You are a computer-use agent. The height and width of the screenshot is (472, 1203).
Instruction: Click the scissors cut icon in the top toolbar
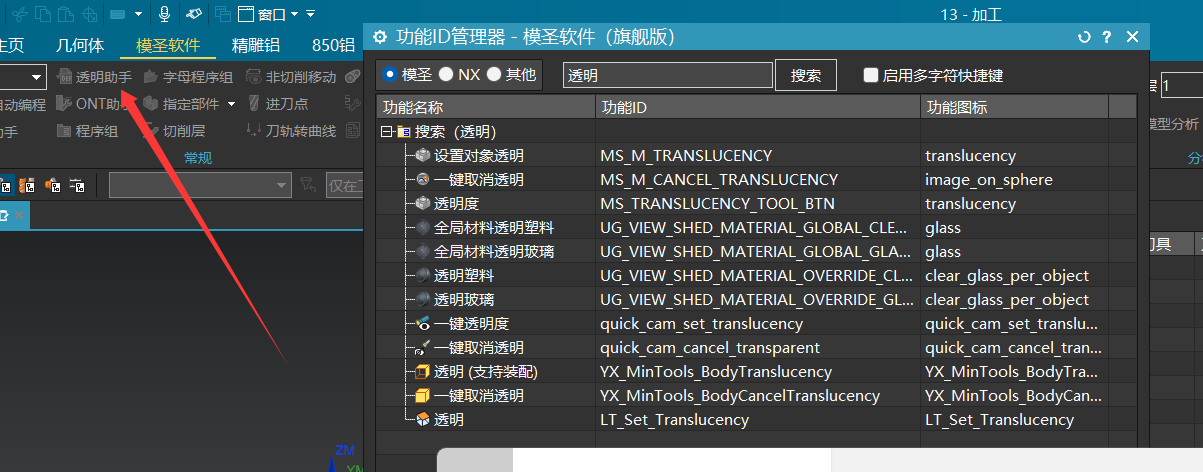point(18,14)
